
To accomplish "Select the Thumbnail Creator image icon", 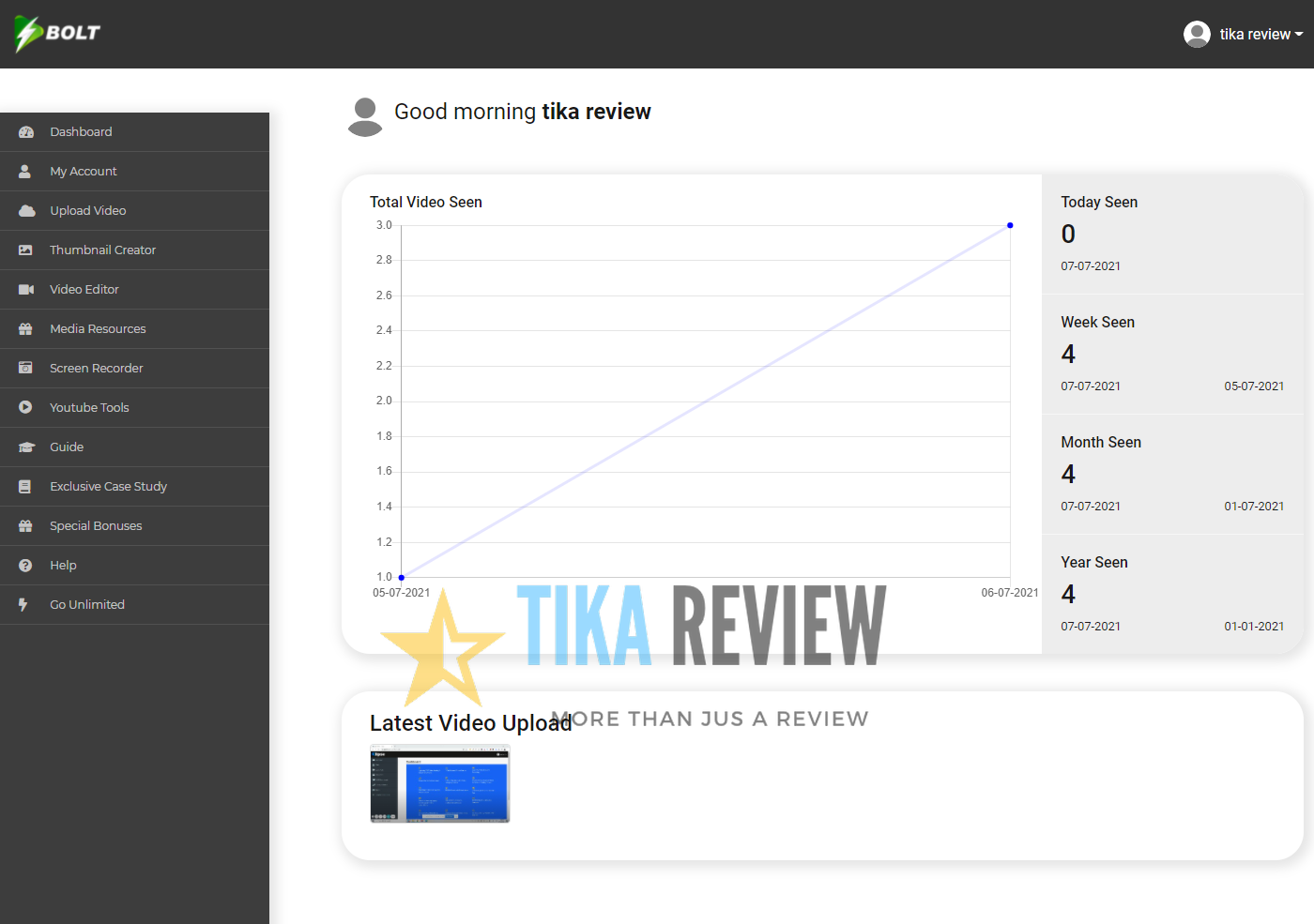I will point(26,250).
